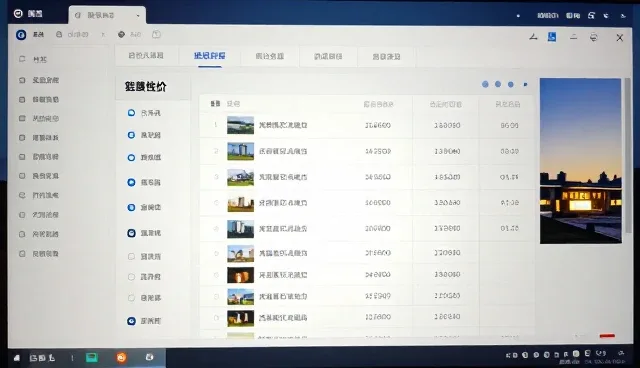Click the active blue underlined second tab

pos(210,56)
